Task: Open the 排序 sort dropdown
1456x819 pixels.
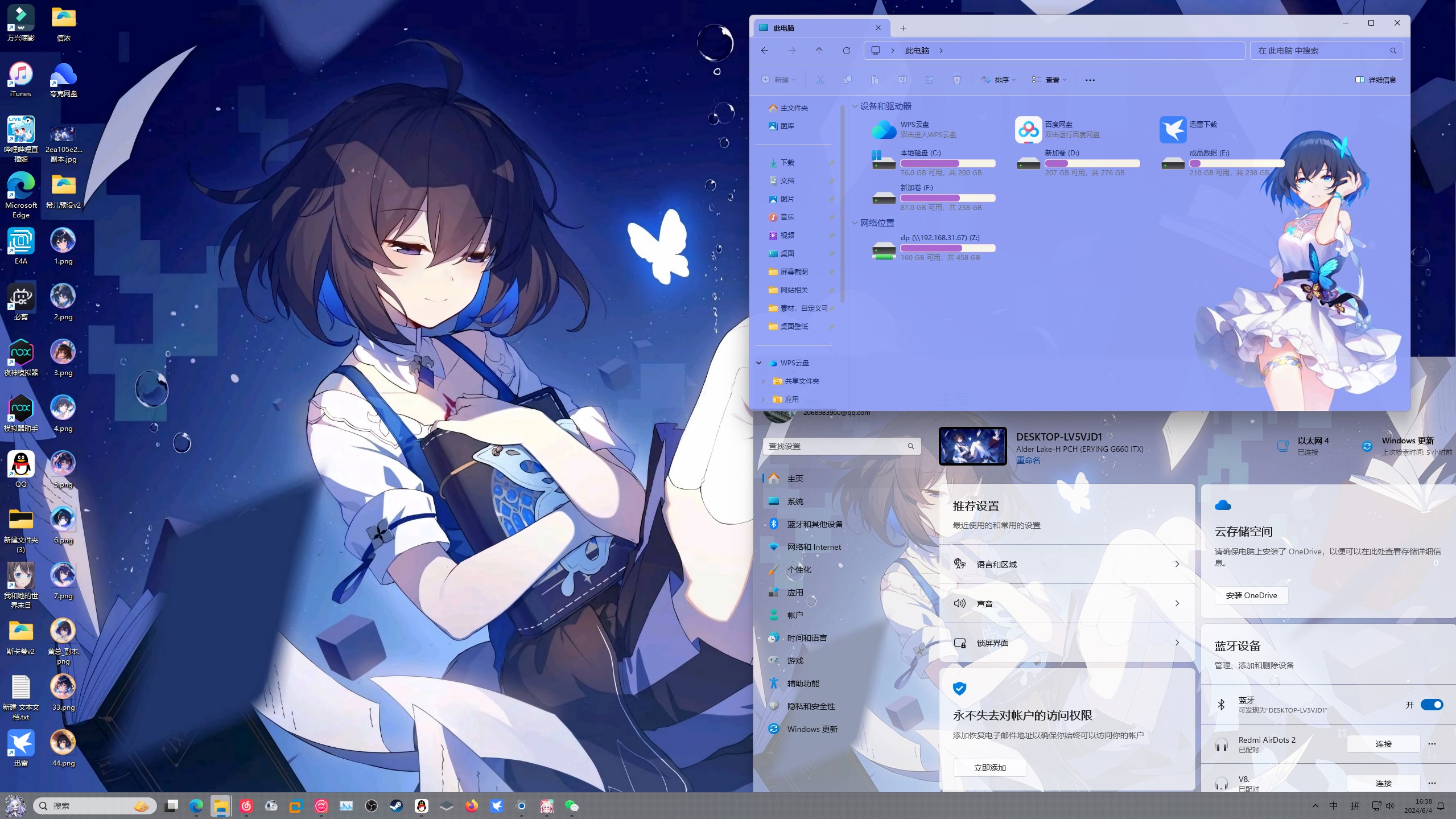Action: (999, 80)
